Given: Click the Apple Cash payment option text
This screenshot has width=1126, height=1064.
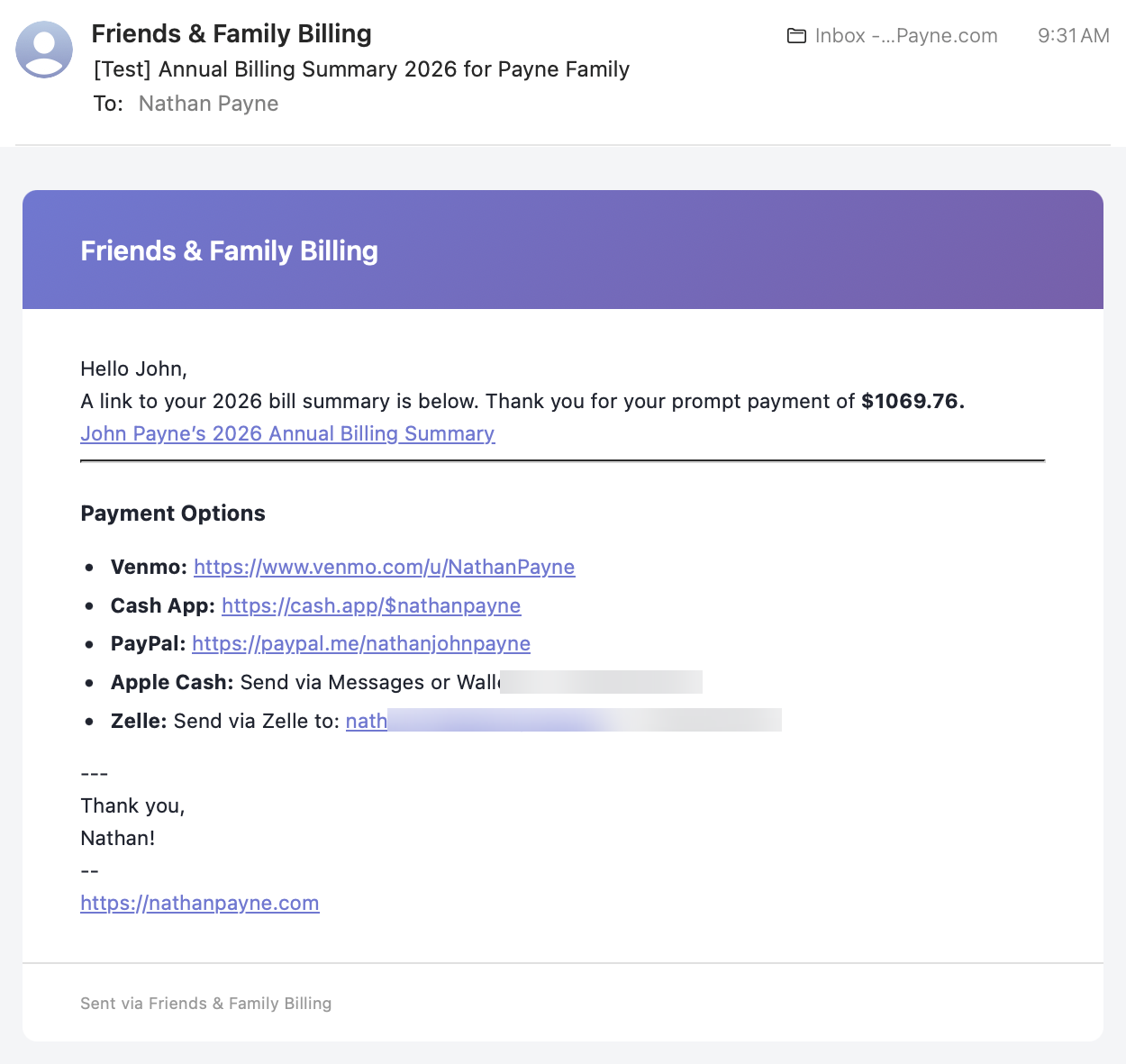Looking at the screenshot, I should click(304, 683).
